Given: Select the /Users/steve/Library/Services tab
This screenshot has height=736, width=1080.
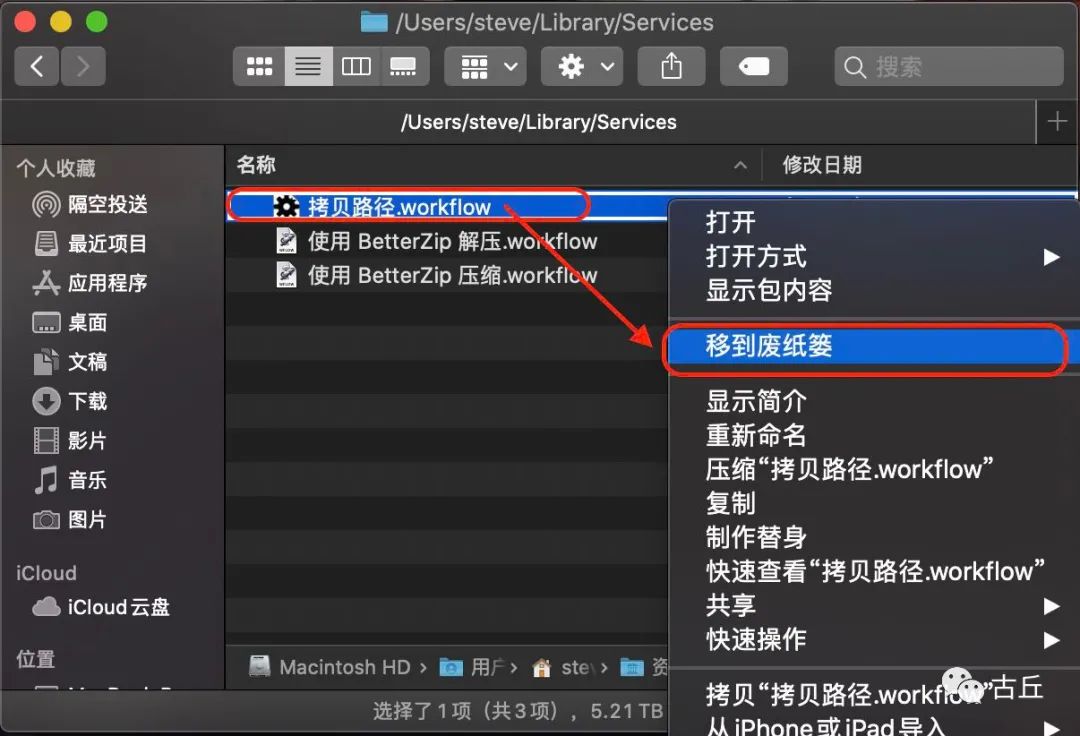Looking at the screenshot, I should tap(518, 122).
